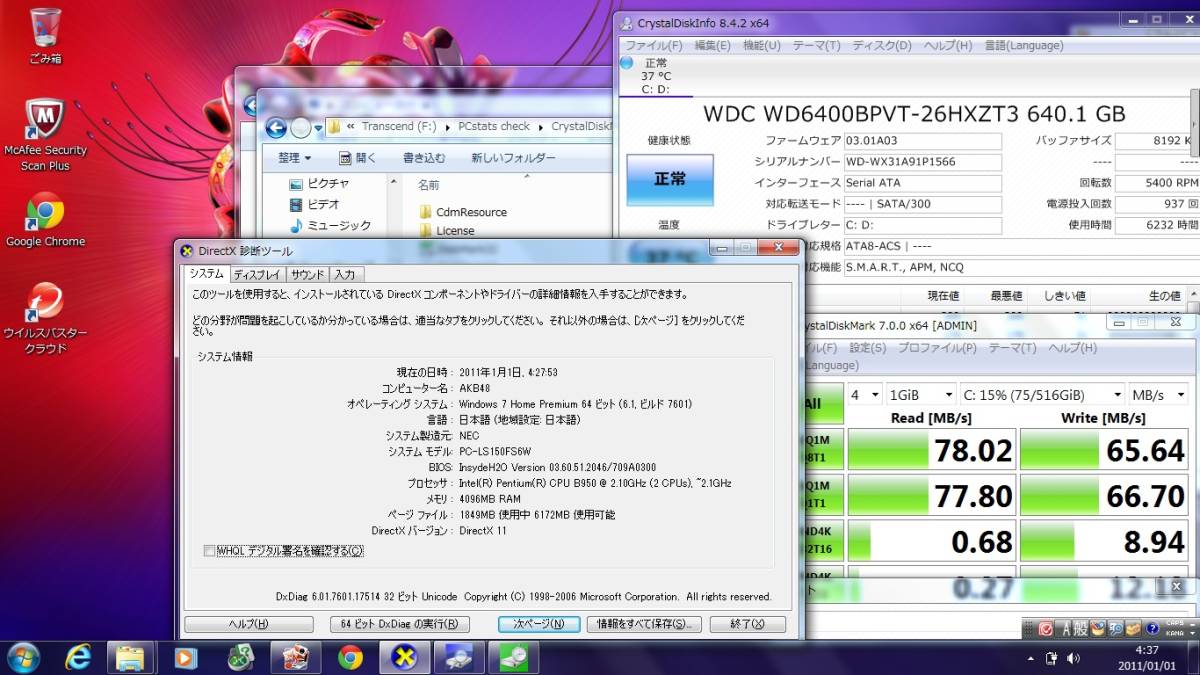Screen dimensions: 1200x675
Task: Click the IME red circle icon
Action: click(x=1046, y=629)
